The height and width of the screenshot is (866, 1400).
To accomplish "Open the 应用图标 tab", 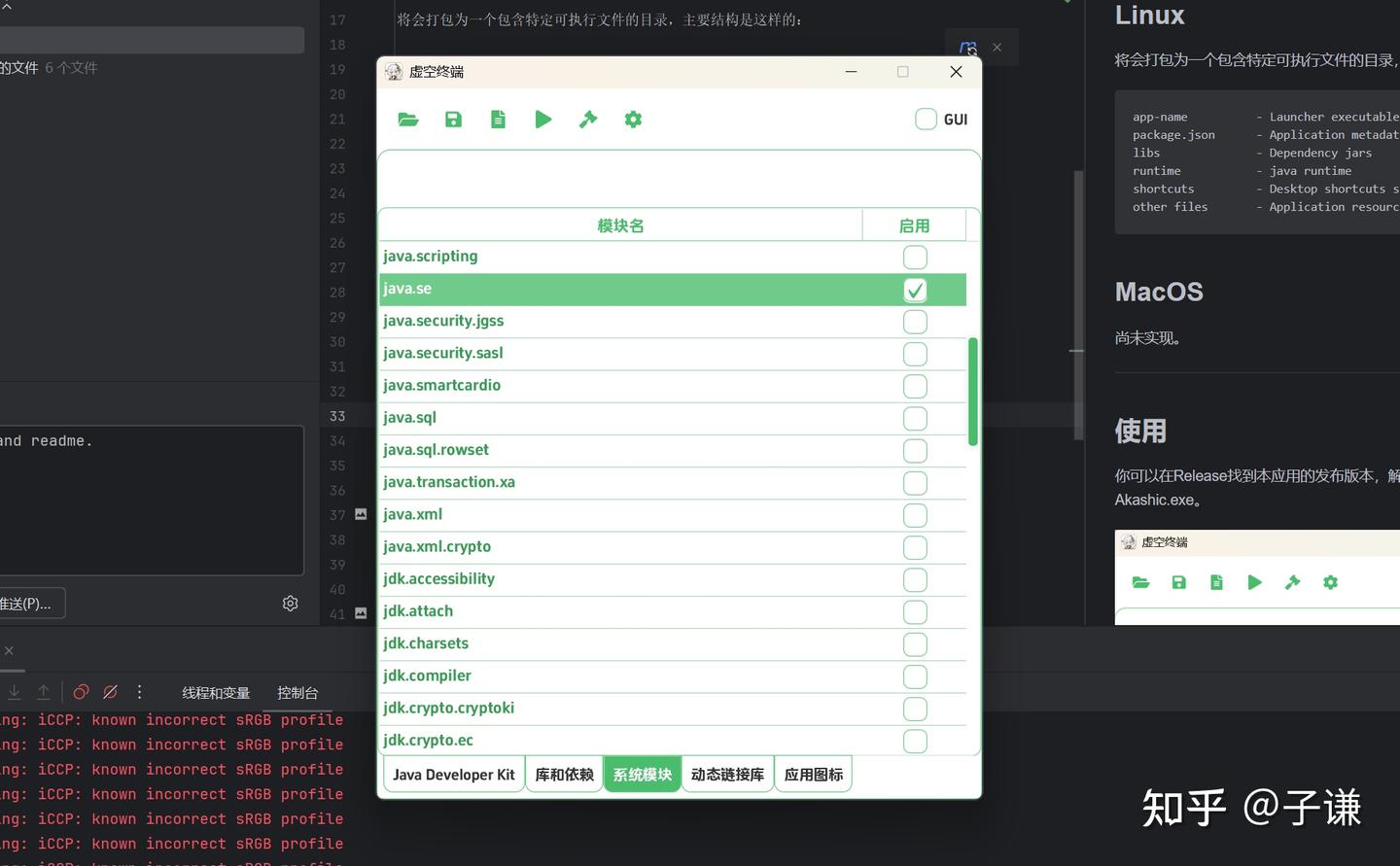I will point(814,775).
